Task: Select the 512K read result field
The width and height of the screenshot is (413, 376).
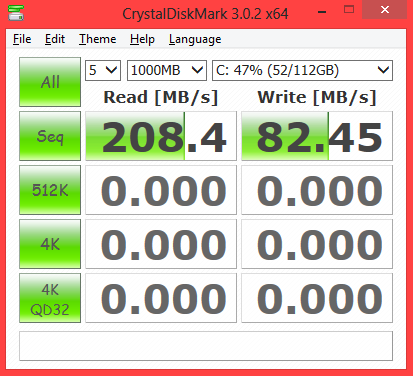Action: tap(161, 190)
